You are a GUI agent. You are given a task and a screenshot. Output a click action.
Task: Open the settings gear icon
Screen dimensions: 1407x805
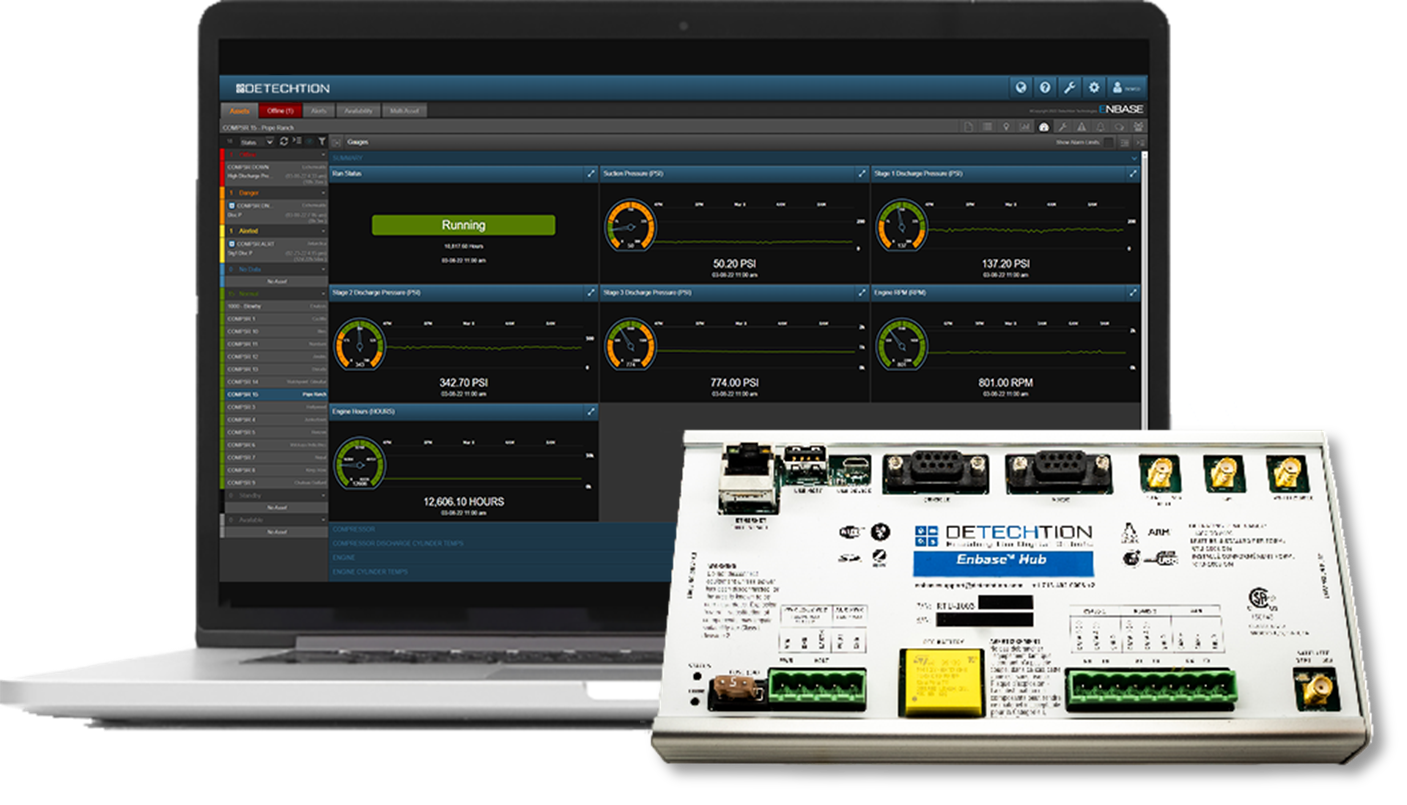(x=1094, y=87)
